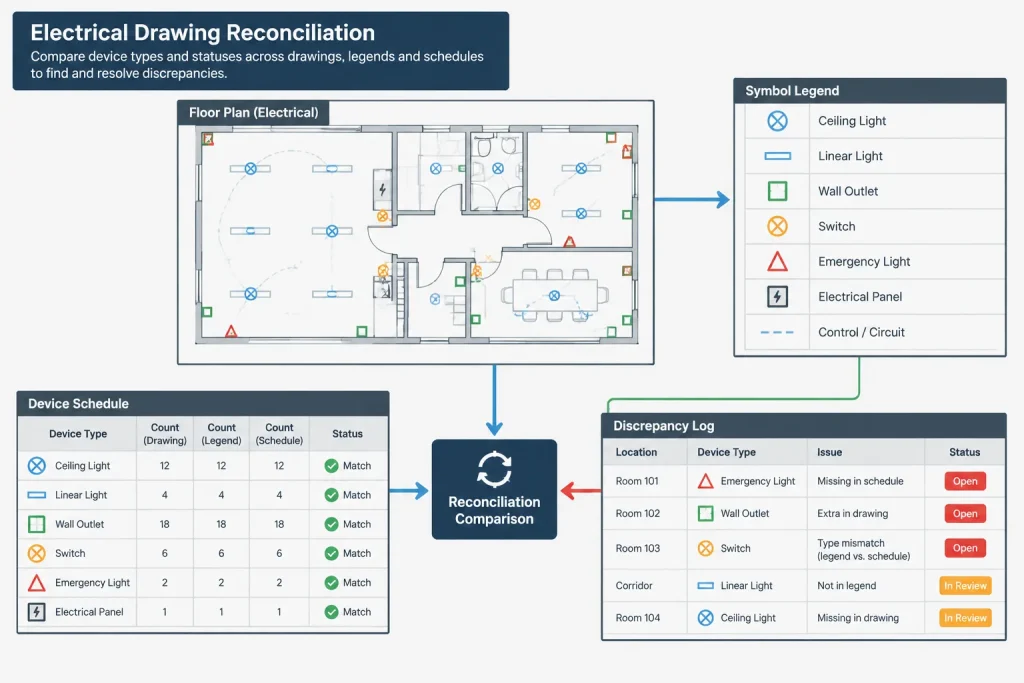Click the Switch icon in the Room 103 row

click(x=705, y=548)
